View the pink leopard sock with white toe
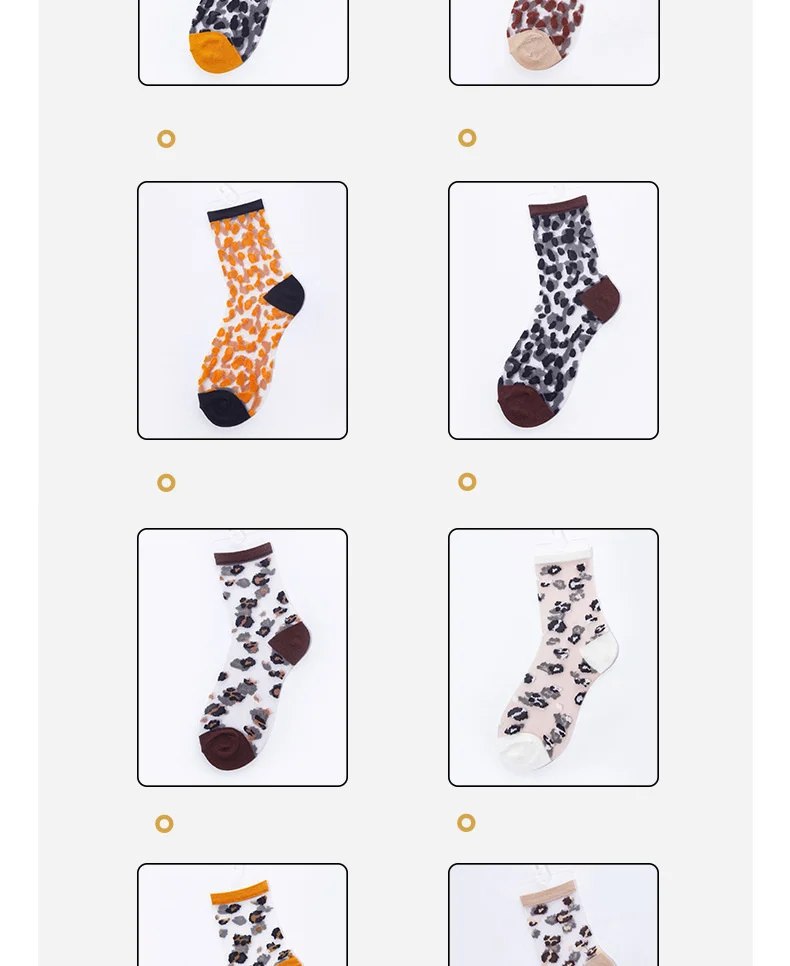790x966 pixels. (553, 657)
